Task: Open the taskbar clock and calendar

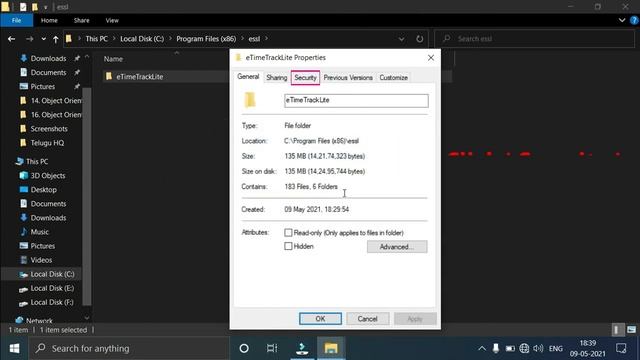Action: click(588, 349)
